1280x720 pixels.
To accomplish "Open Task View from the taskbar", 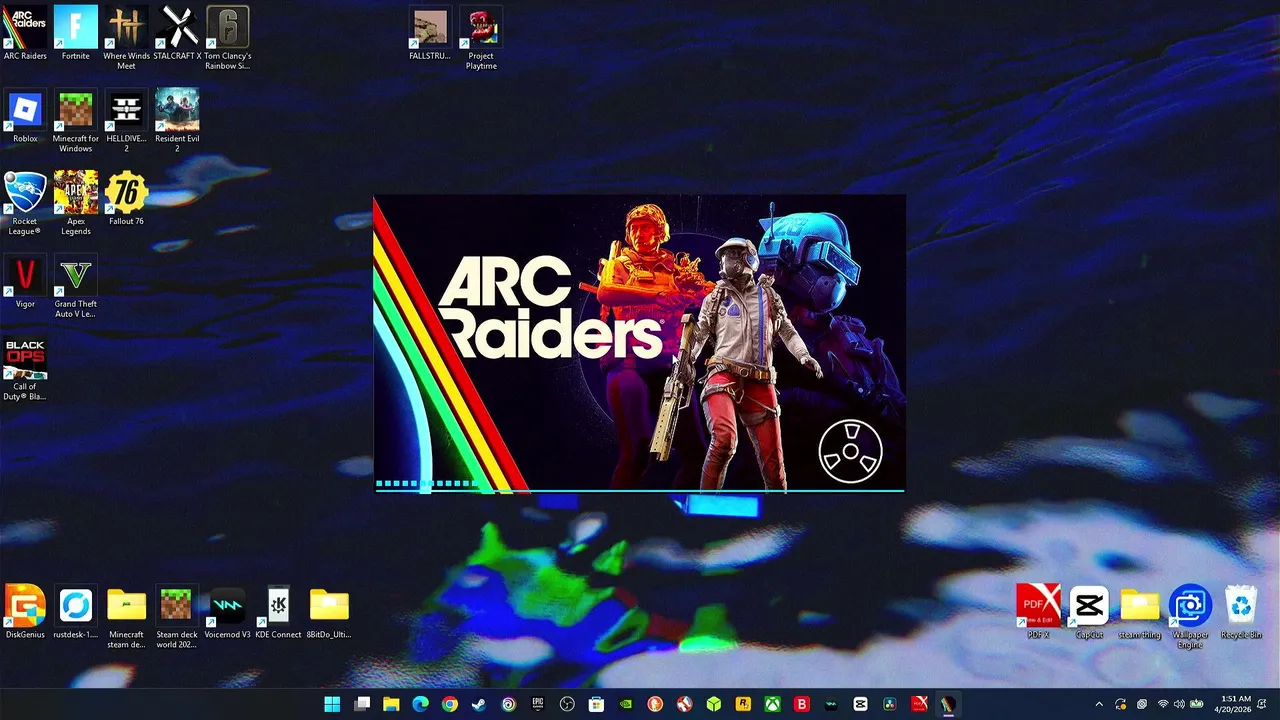I will coord(362,704).
